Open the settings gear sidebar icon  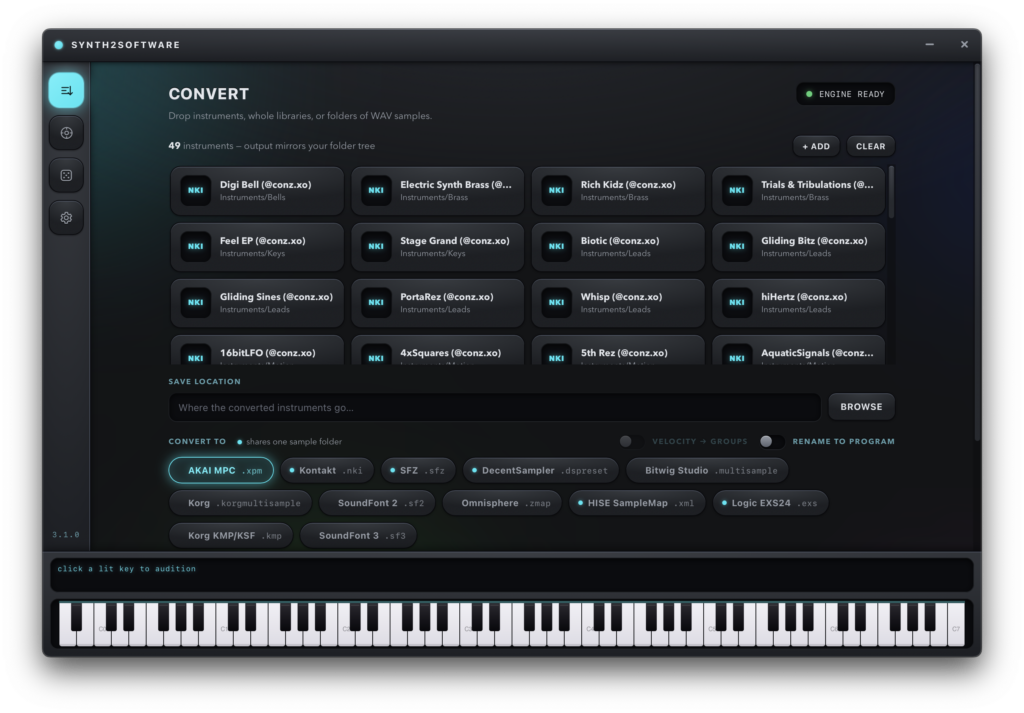coord(66,217)
